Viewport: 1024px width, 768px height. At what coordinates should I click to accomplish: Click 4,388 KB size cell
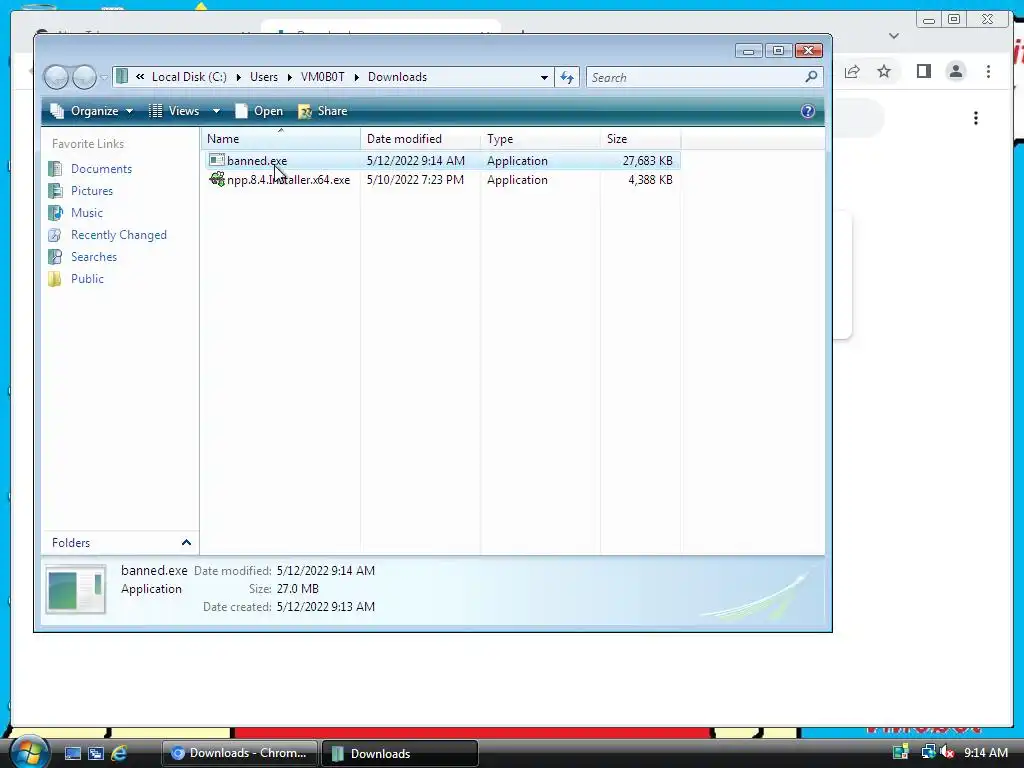650,180
